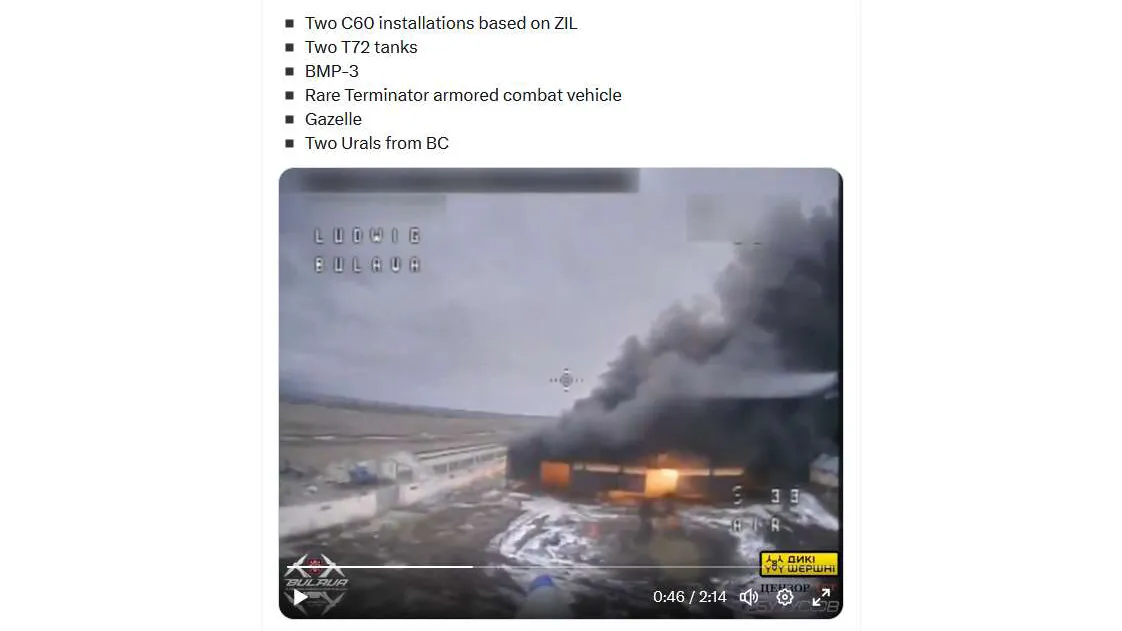The height and width of the screenshot is (631, 1122).
Task: Click 'Rare Terminator armored combat vehicle'
Action: (x=463, y=95)
